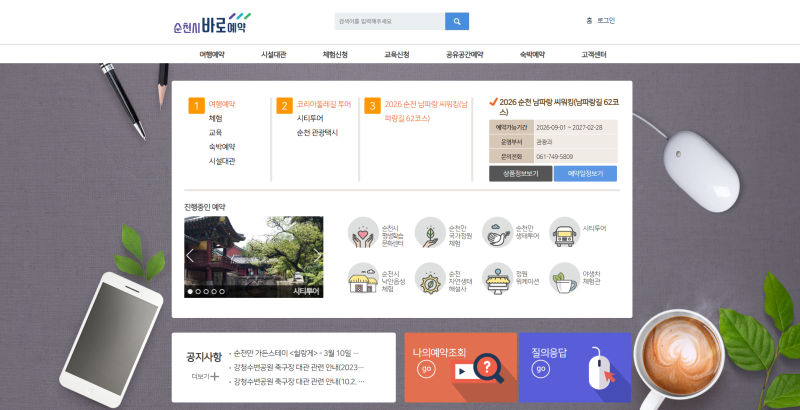Viewport: 800px width, 410px height.
Task: Select 시티투어 in step 2 list
Action: click(x=310, y=118)
